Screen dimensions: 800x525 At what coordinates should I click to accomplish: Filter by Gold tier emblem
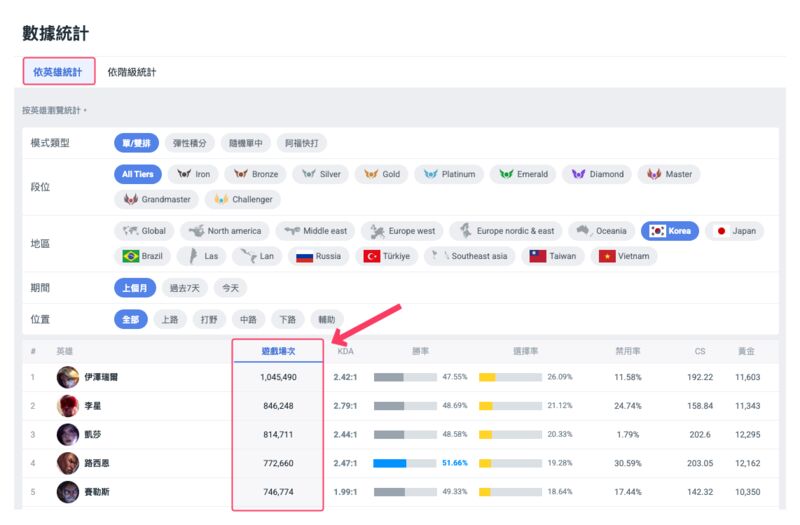click(381, 174)
